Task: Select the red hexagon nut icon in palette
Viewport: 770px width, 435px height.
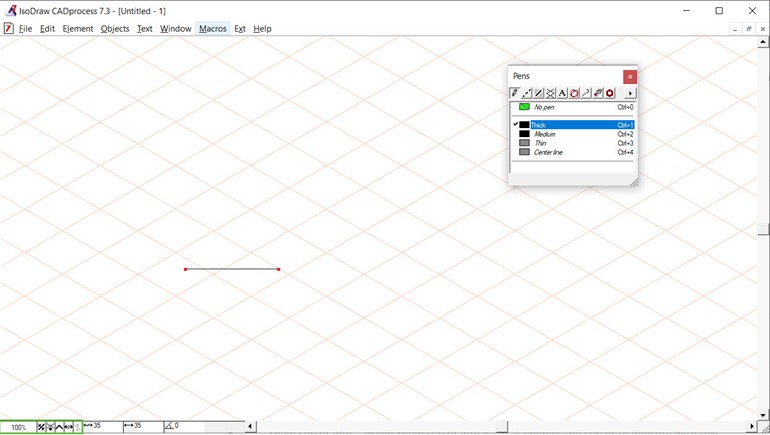Action: [x=609, y=93]
